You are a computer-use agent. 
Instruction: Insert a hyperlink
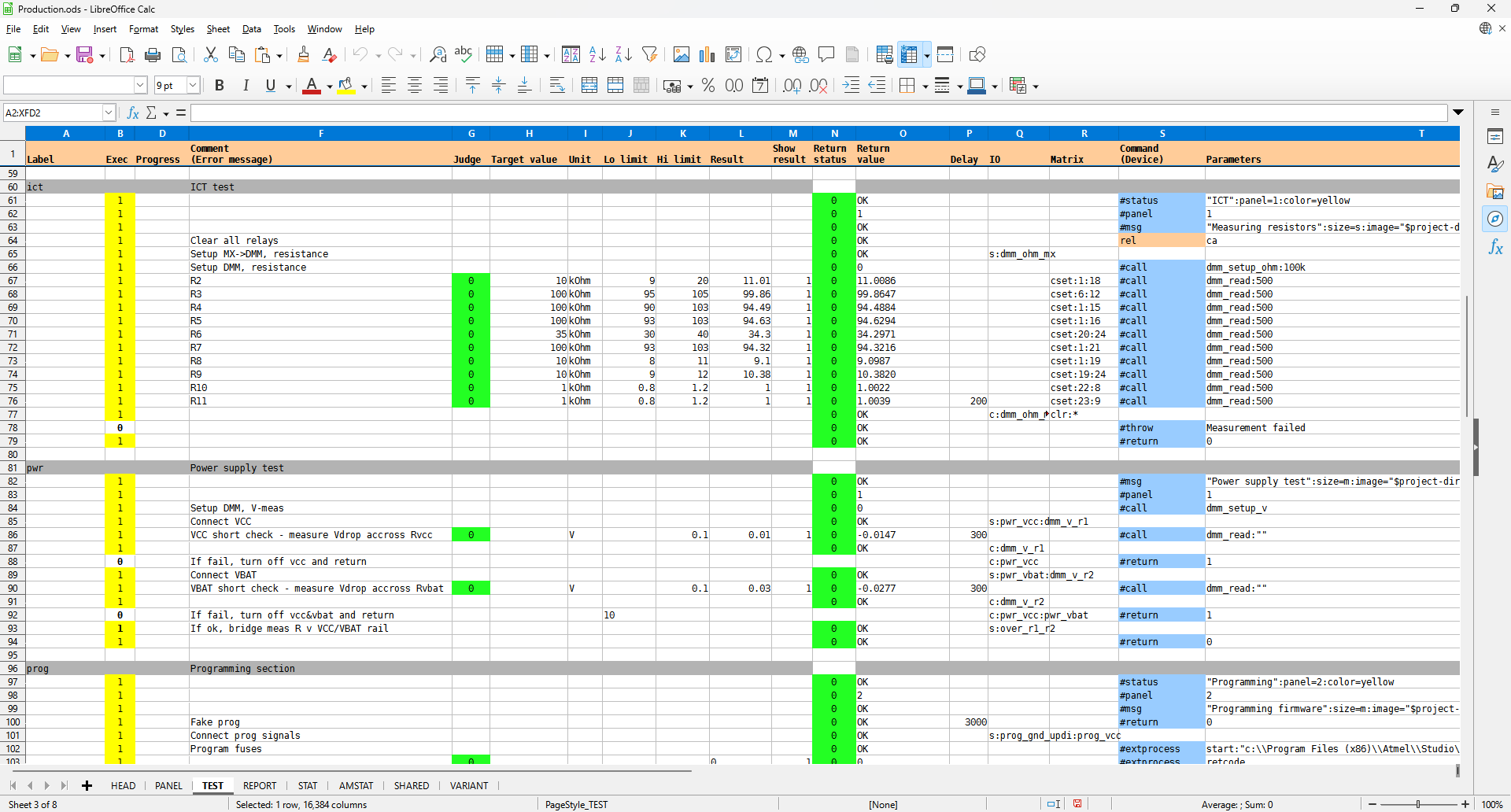pos(800,54)
